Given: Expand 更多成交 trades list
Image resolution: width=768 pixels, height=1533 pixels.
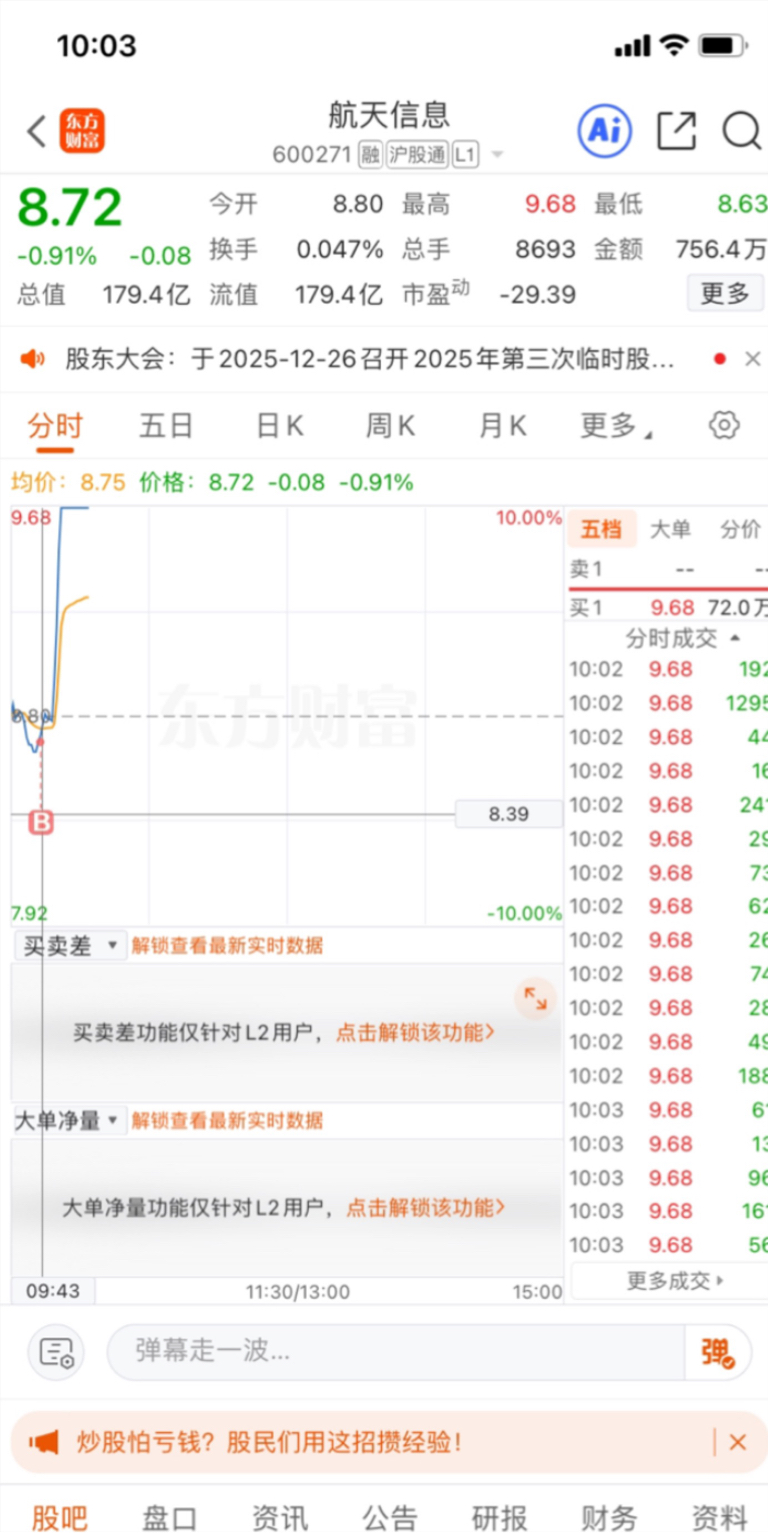Looking at the screenshot, I should 676,1280.
